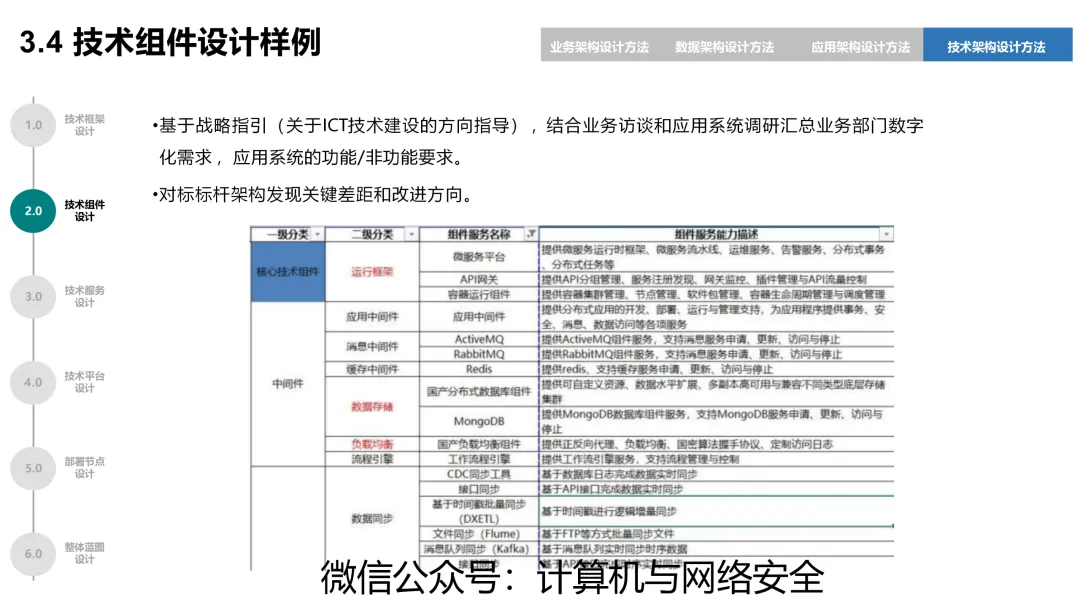Select the 技术服务设计 step label

point(85,296)
